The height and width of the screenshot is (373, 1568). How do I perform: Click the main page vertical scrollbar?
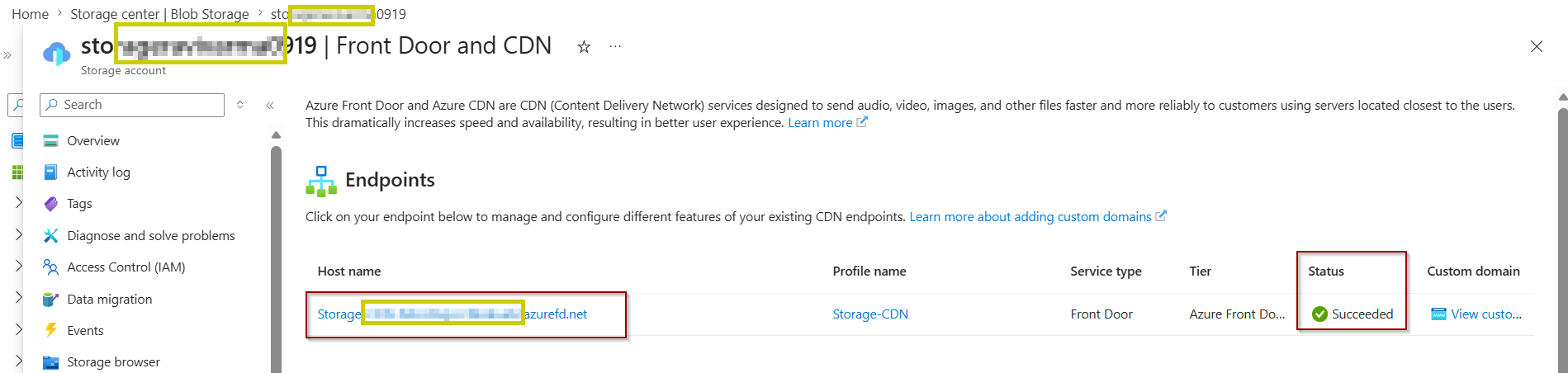pos(1562,239)
